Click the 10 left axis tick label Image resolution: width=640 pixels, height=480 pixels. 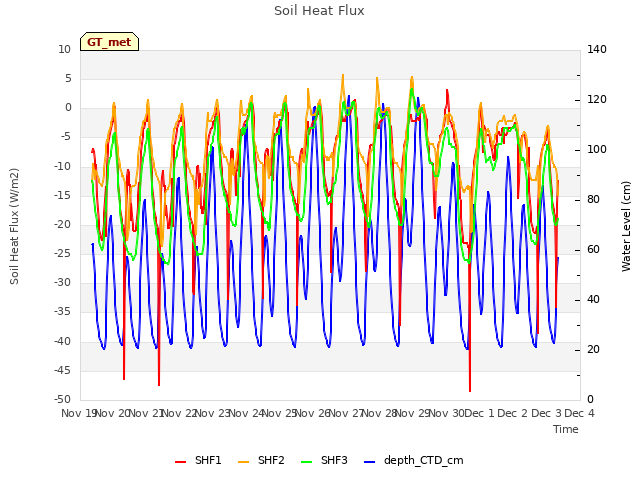64,50
